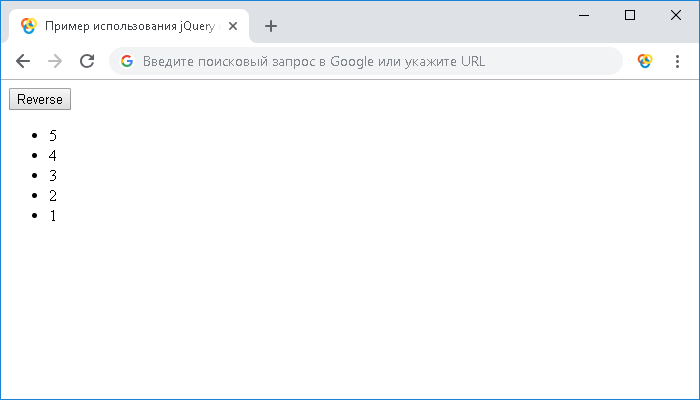Go back with the browser back arrow
This screenshot has height=400, width=700.
click(x=23, y=61)
